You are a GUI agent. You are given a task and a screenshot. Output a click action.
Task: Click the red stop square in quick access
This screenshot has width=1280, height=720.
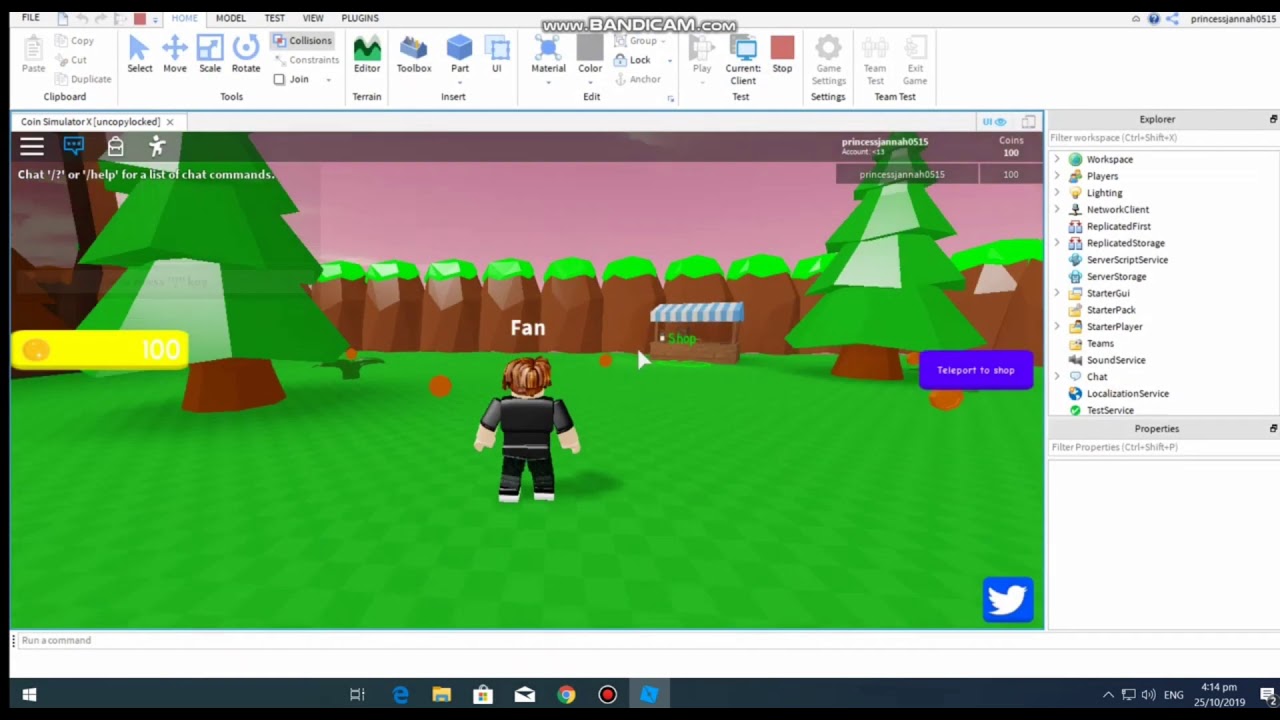140,19
